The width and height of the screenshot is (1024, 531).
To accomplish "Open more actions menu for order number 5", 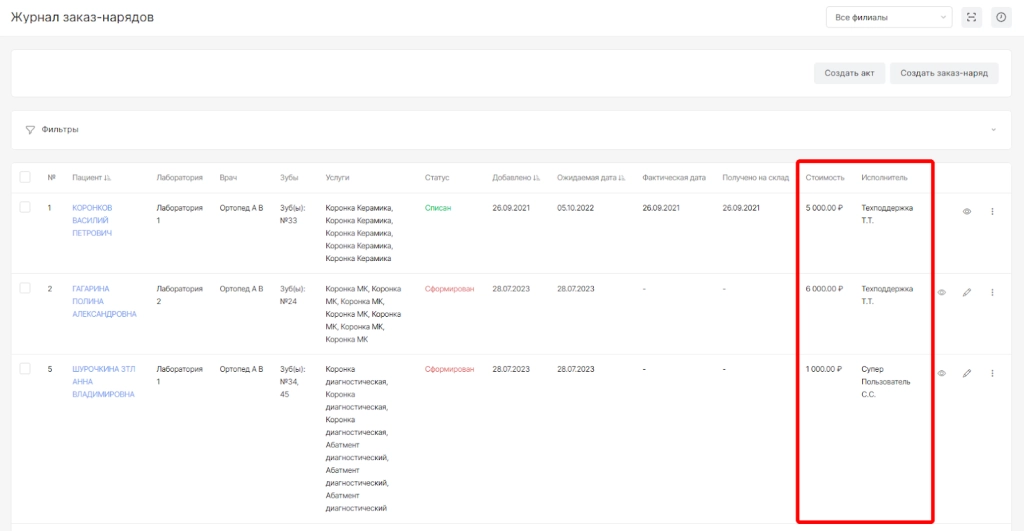I will [x=992, y=373].
